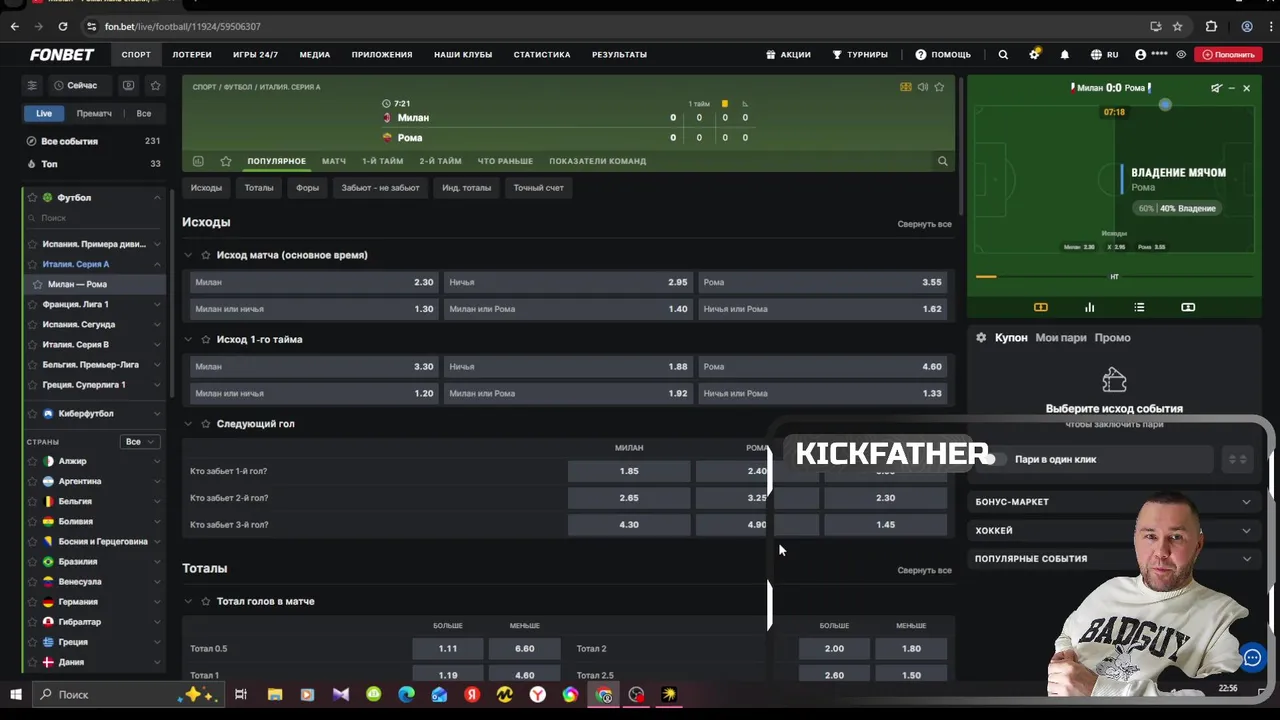This screenshot has width=1280, height=720.
Task: Open match statistics bar chart icon in tracker
Action: 1090,307
